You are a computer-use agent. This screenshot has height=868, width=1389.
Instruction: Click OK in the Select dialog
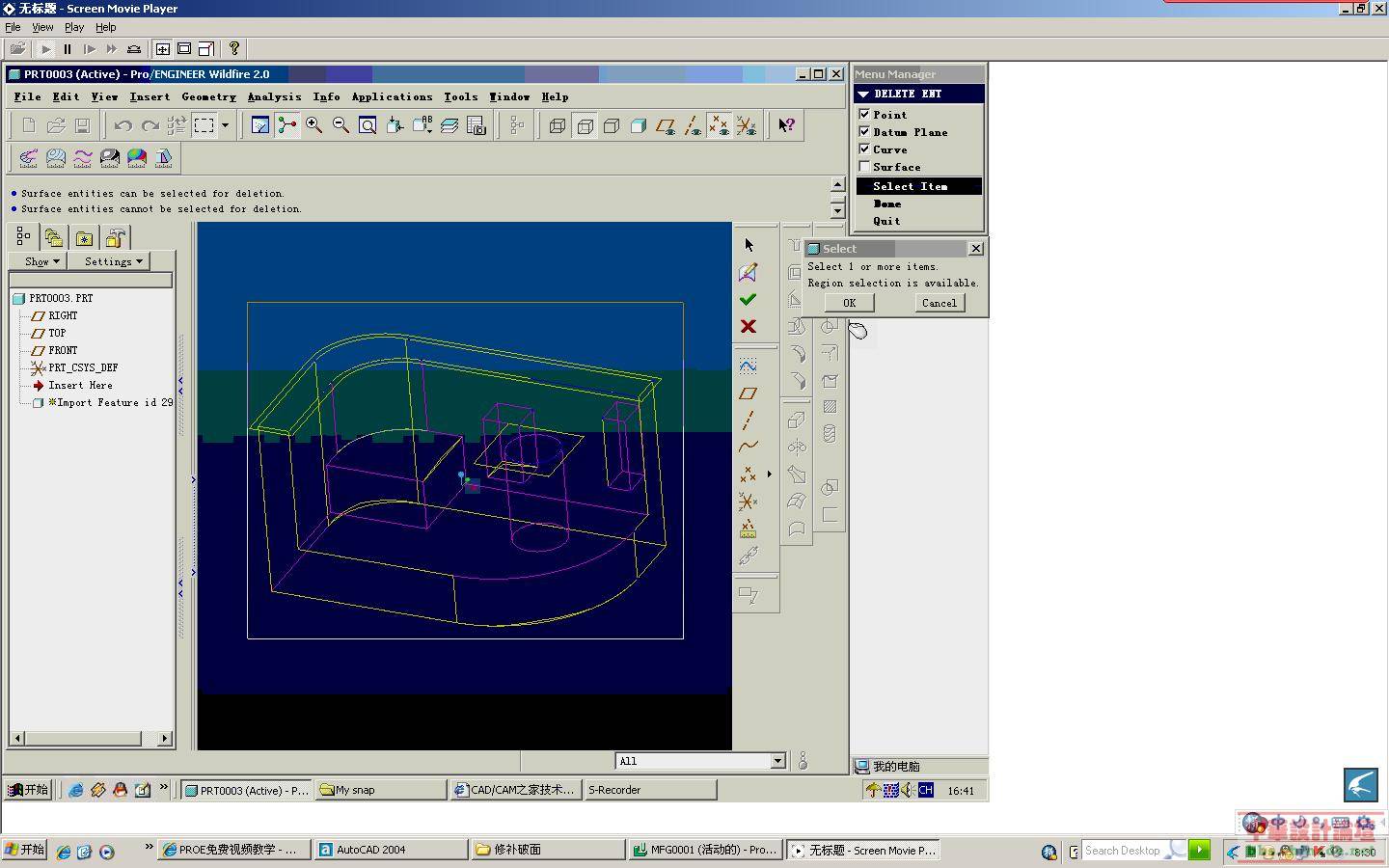[850, 303]
